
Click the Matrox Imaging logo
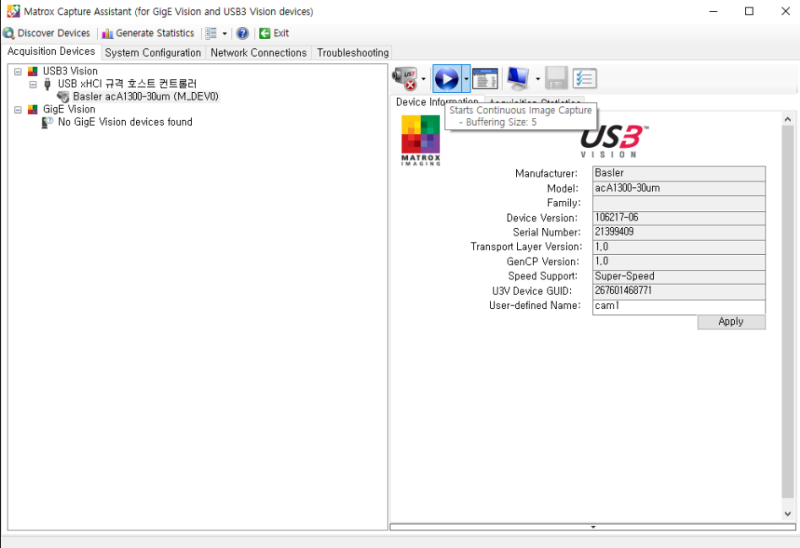(x=421, y=140)
